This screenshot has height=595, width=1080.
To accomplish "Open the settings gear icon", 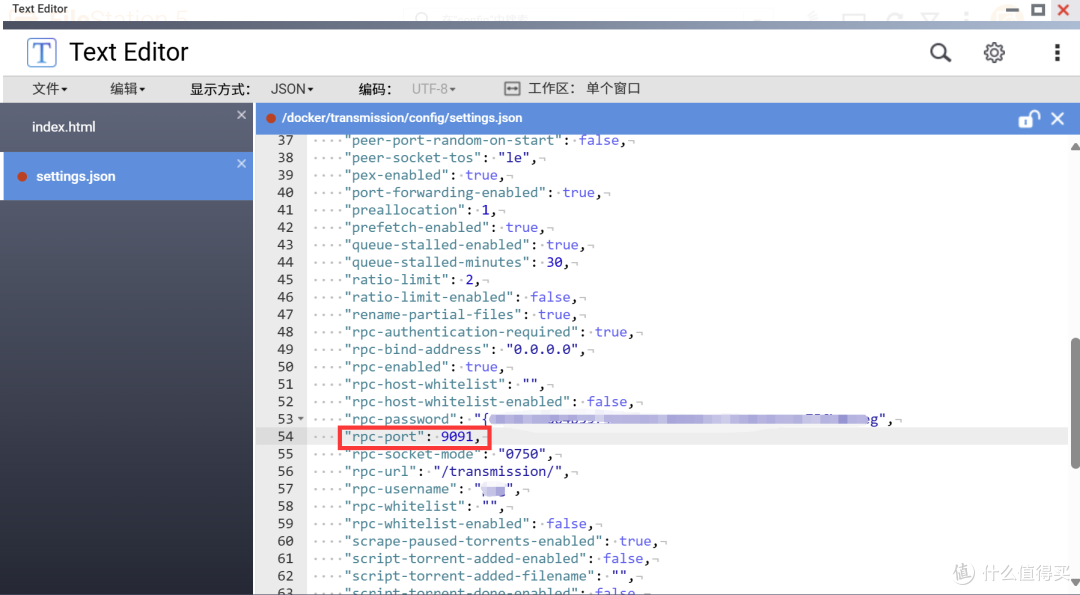I will 994,52.
